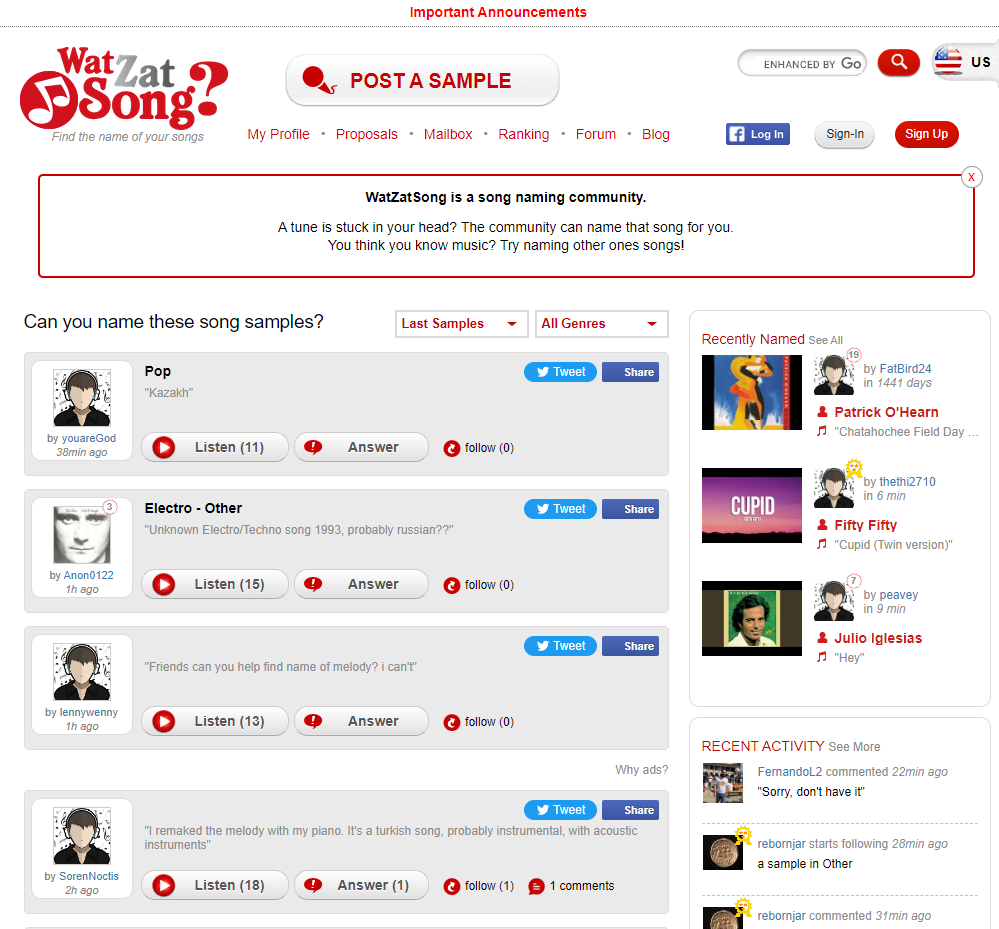Go to the Forum page
Image resolution: width=999 pixels, height=929 pixels.
click(596, 134)
